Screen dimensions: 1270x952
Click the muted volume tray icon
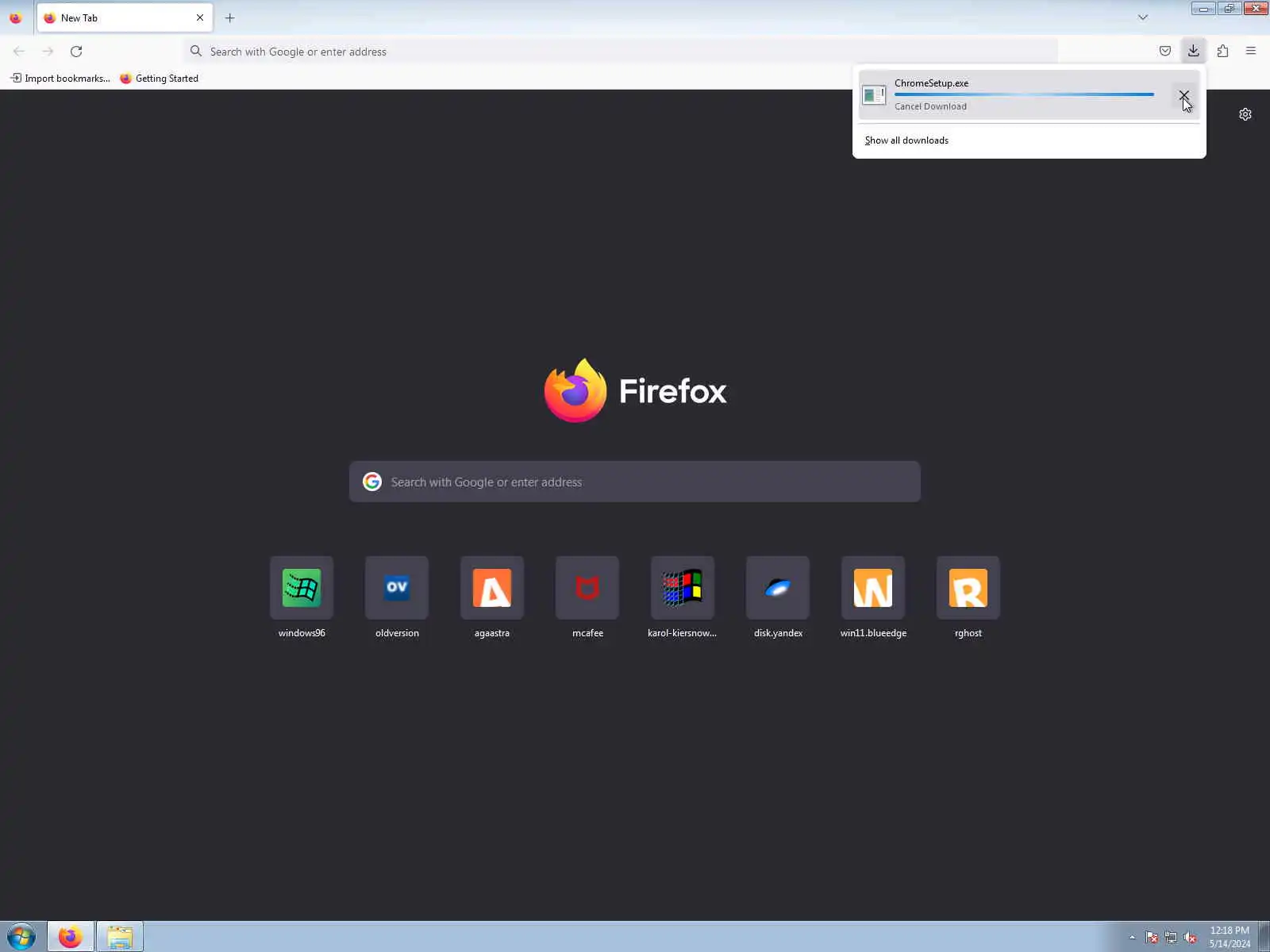point(1190,938)
